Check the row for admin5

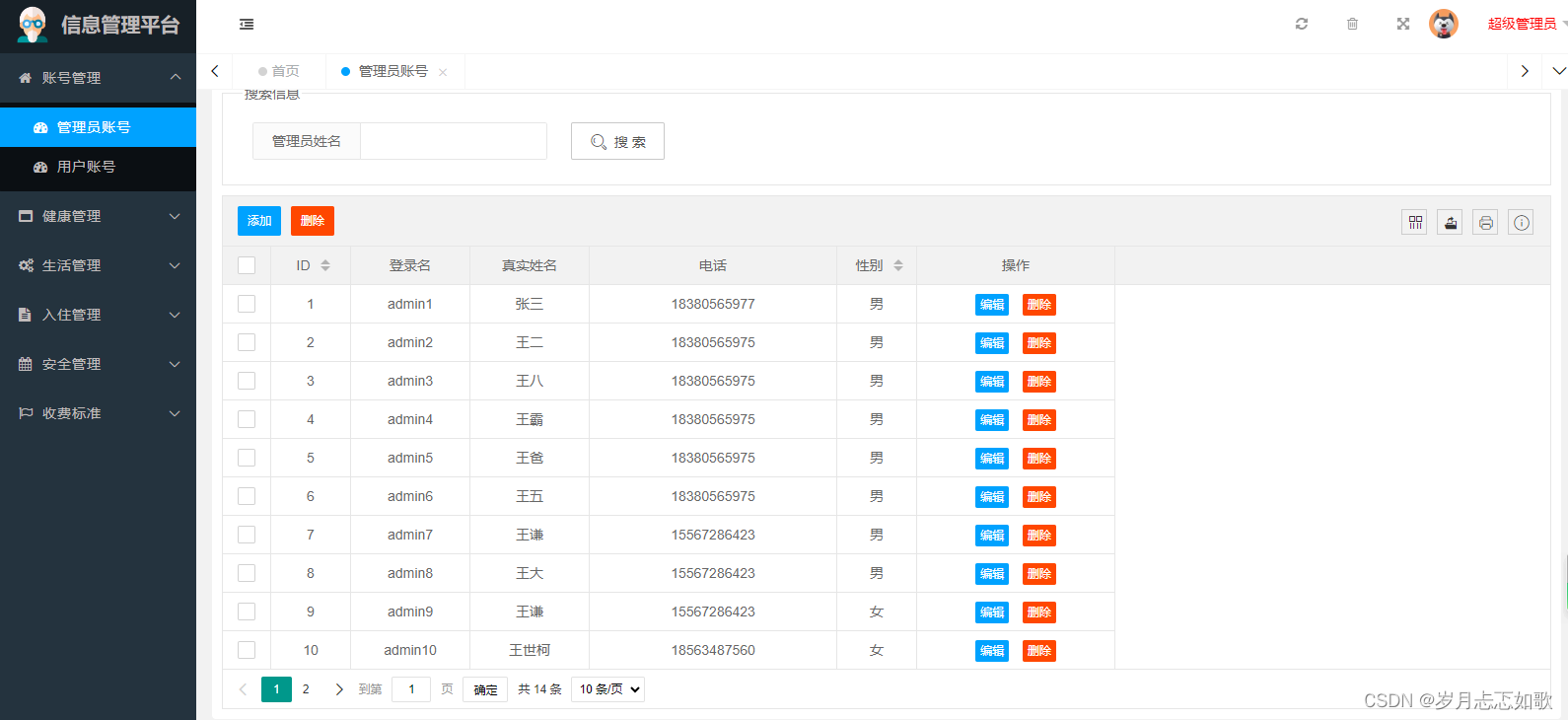point(247,458)
